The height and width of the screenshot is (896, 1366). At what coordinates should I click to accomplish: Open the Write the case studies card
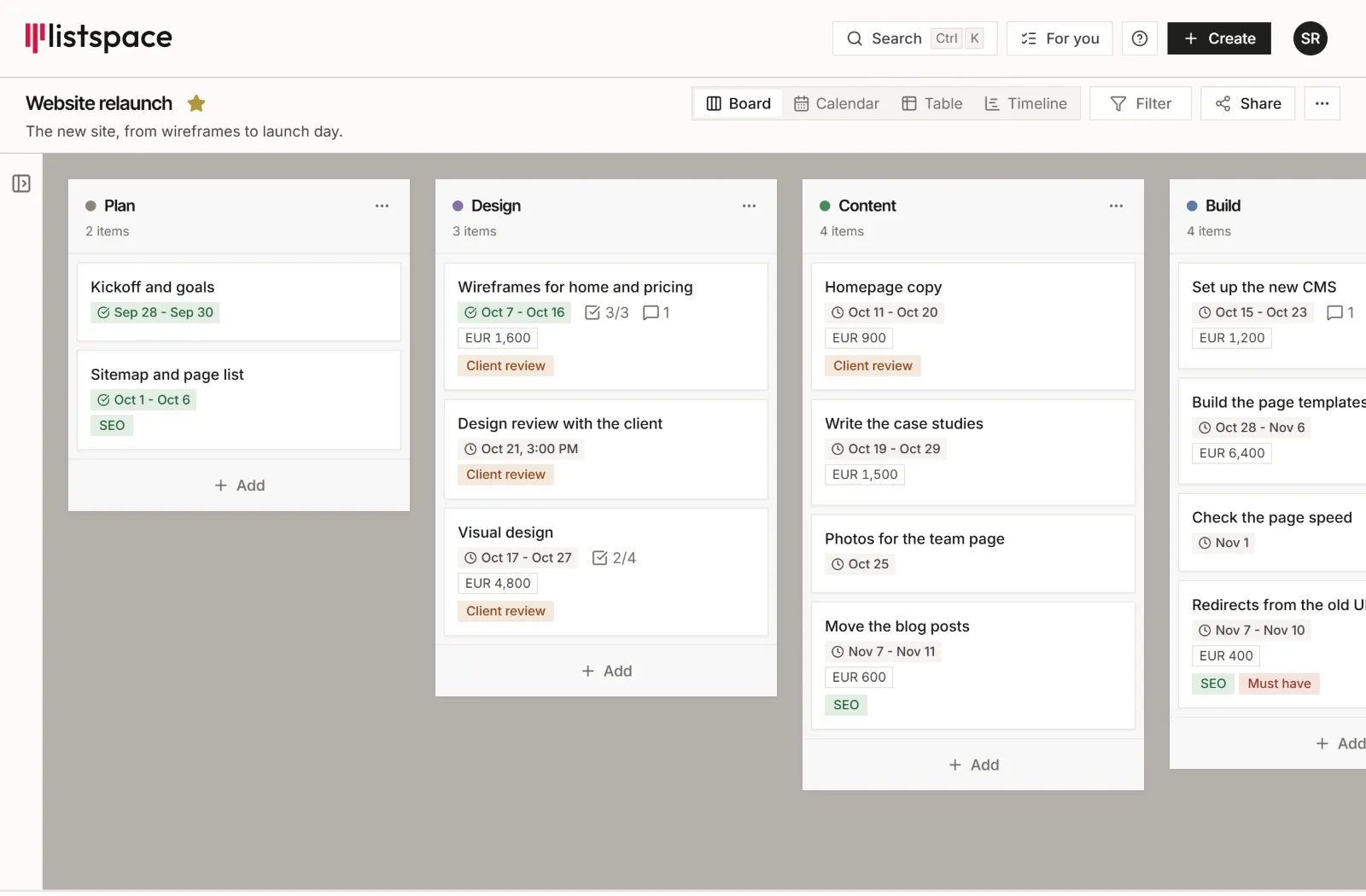tap(973, 452)
